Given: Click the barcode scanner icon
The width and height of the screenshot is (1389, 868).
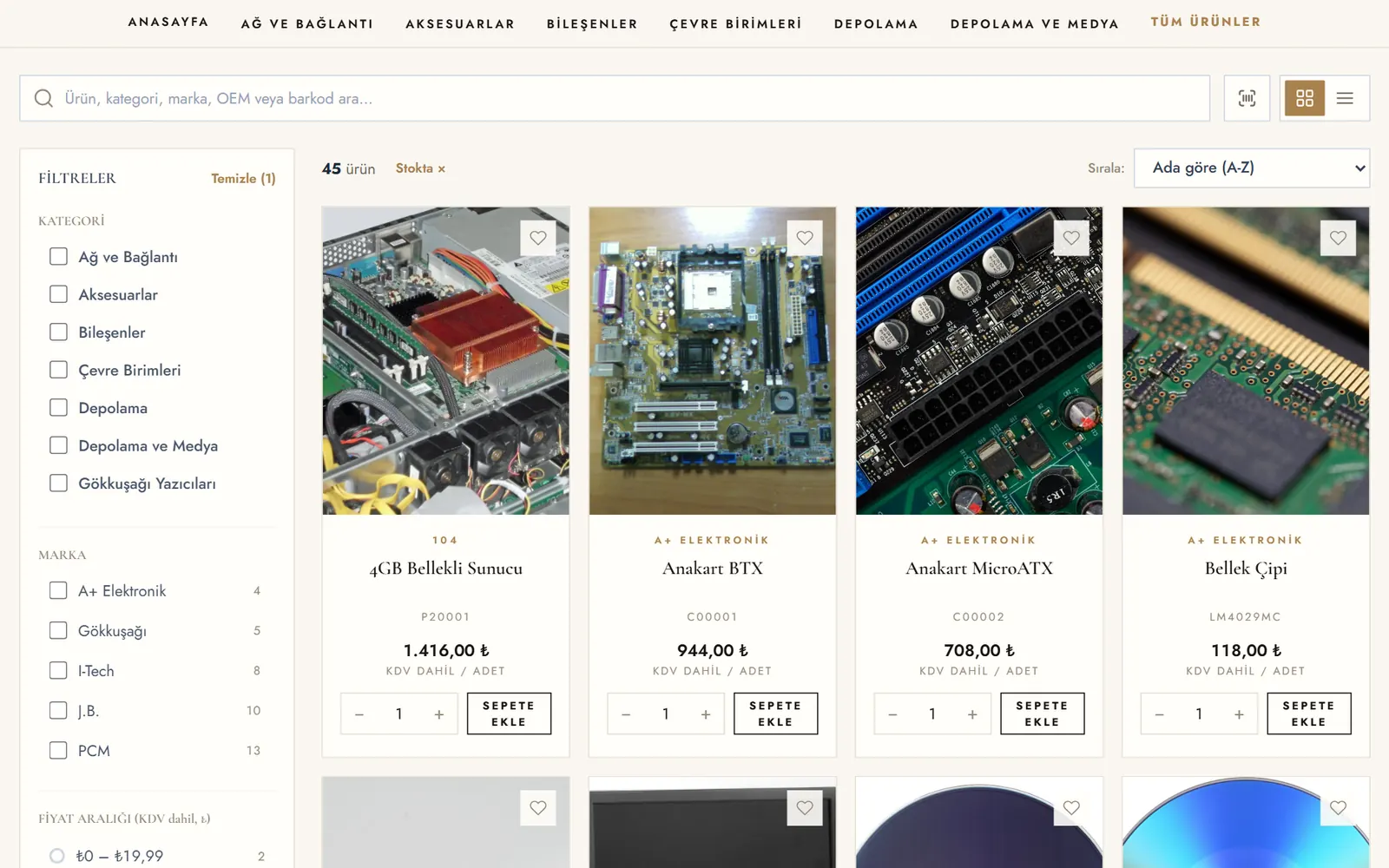Looking at the screenshot, I should click(x=1247, y=98).
